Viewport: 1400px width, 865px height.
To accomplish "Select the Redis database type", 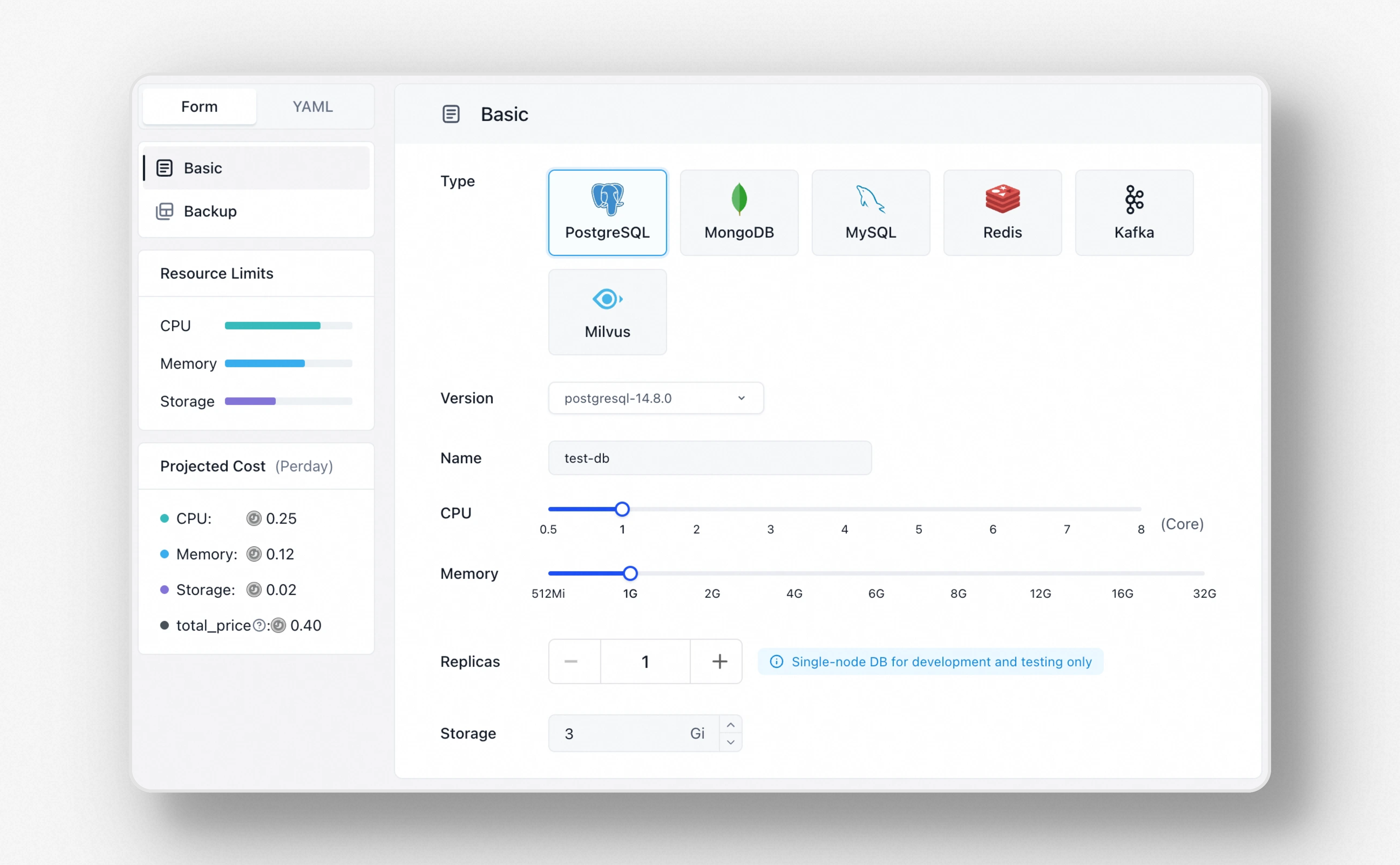I will point(1002,212).
